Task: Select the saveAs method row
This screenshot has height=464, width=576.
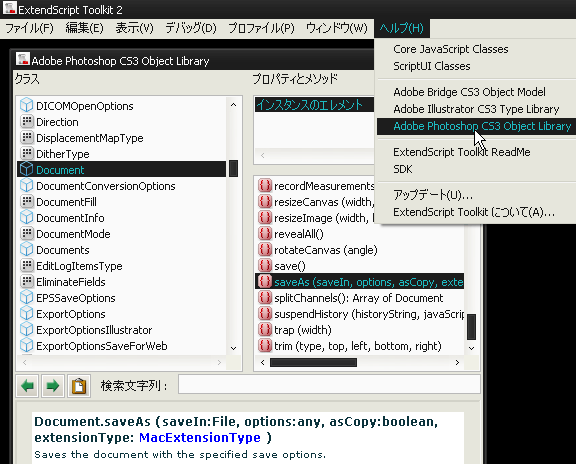Action: [x=359, y=282]
